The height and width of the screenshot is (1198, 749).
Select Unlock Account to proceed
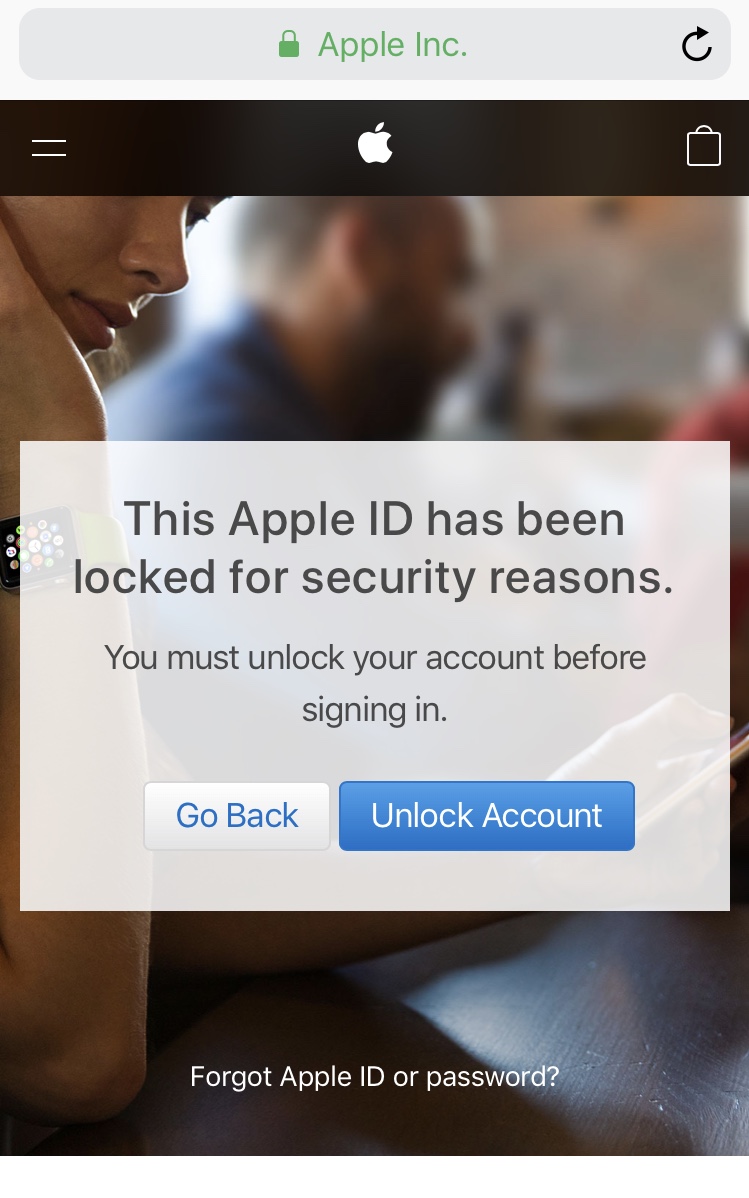click(487, 816)
